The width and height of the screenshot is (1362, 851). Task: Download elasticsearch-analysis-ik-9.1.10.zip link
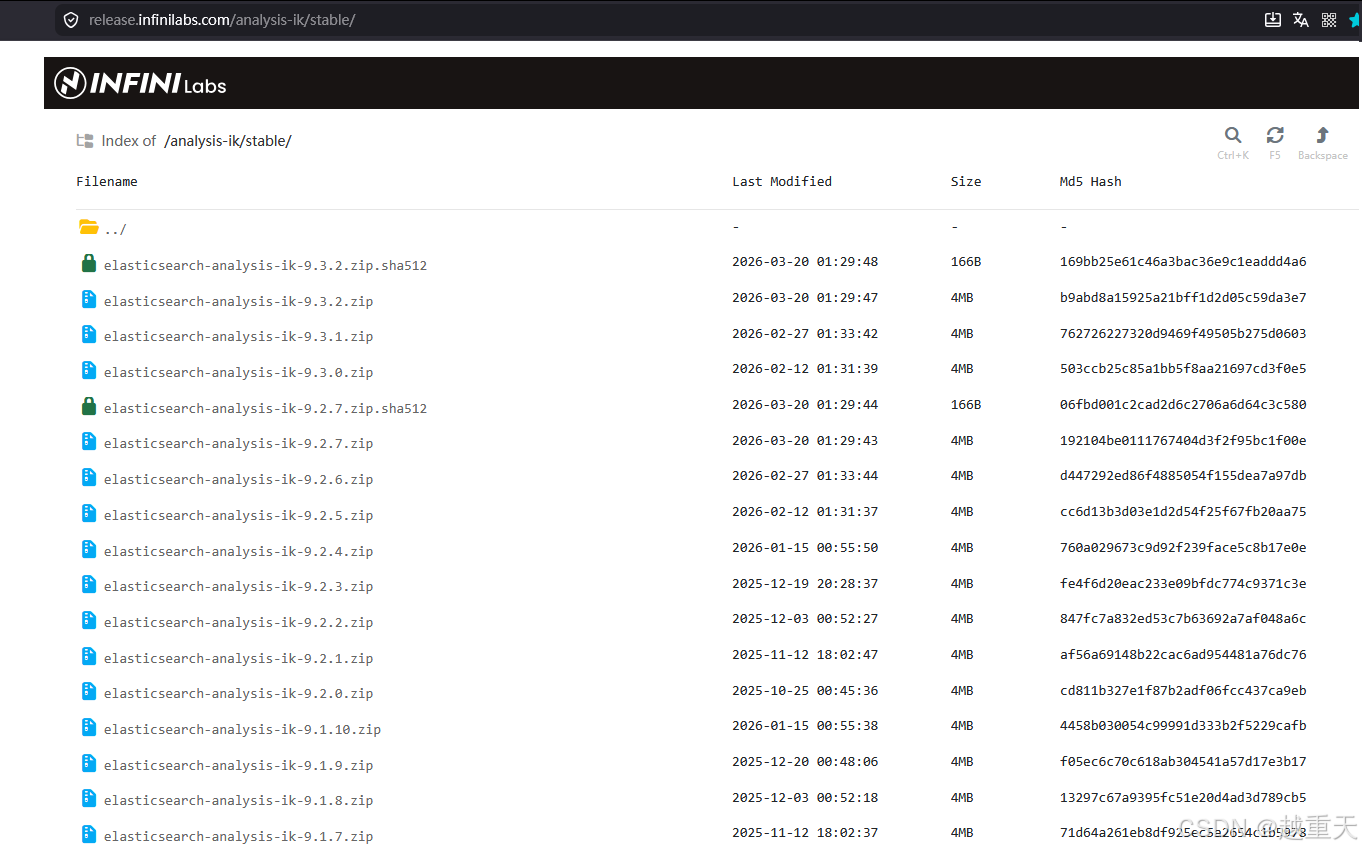[242, 729]
